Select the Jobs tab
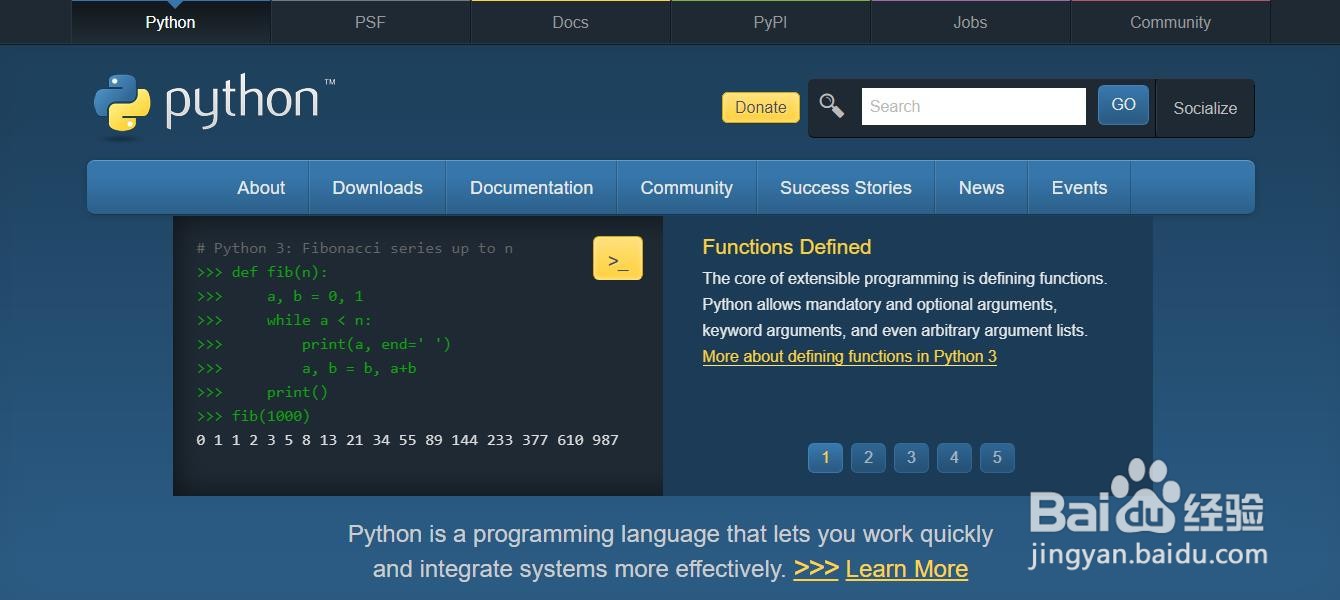1340x600 pixels. 970,22
